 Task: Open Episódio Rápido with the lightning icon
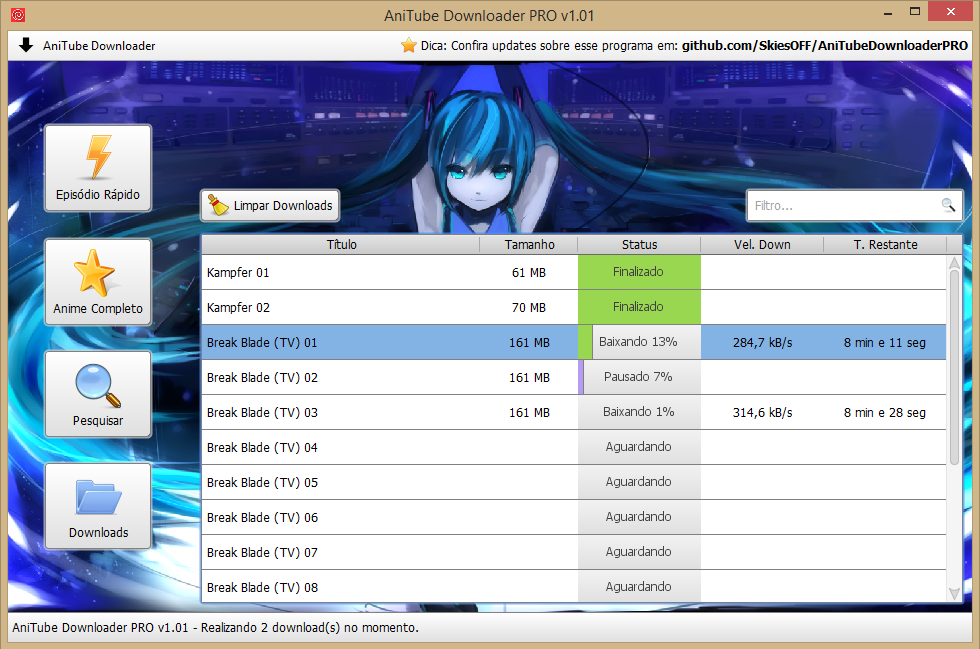pyautogui.click(x=98, y=168)
